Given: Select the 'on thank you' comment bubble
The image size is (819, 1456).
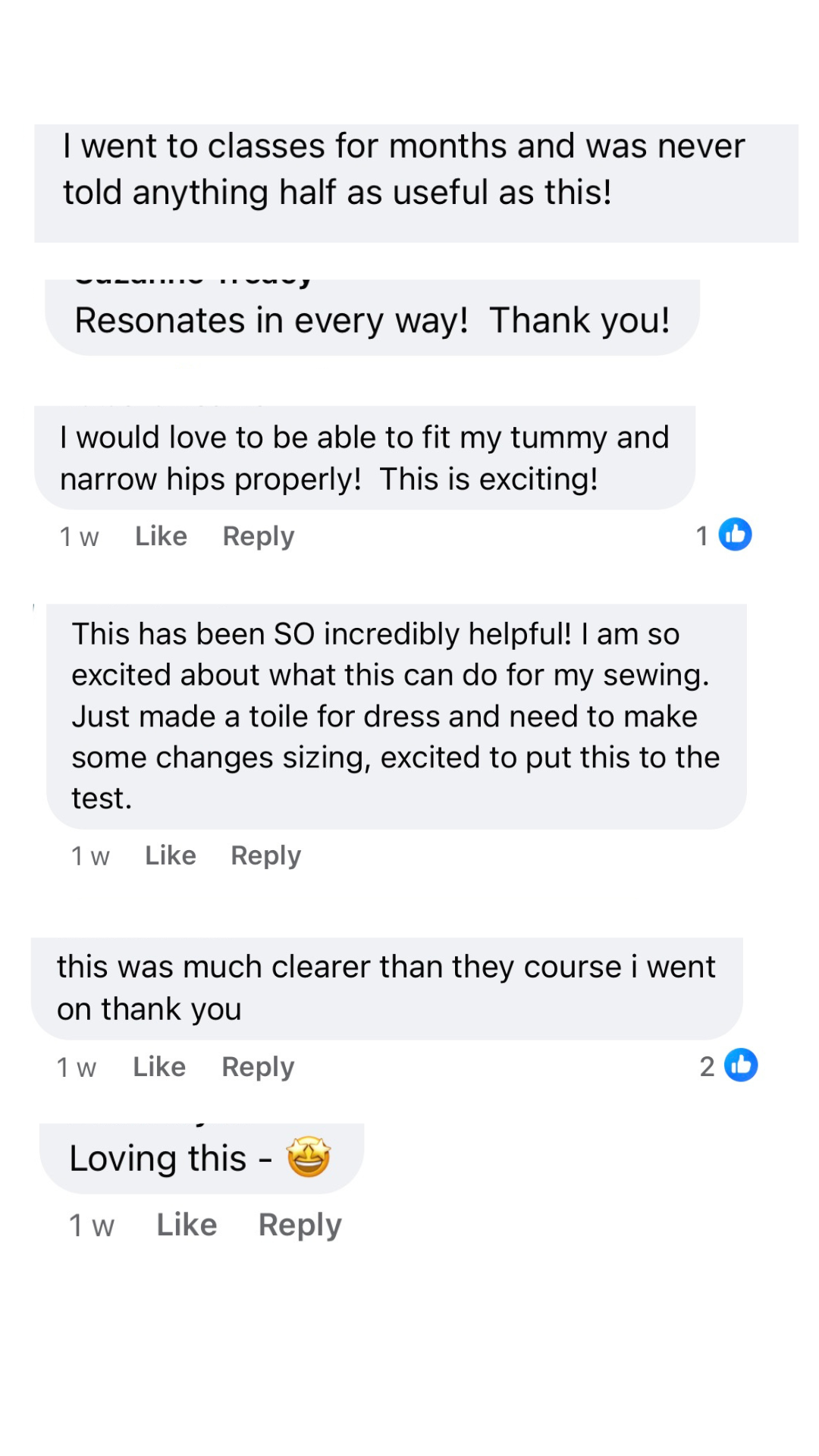Looking at the screenshot, I should [386, 988].
